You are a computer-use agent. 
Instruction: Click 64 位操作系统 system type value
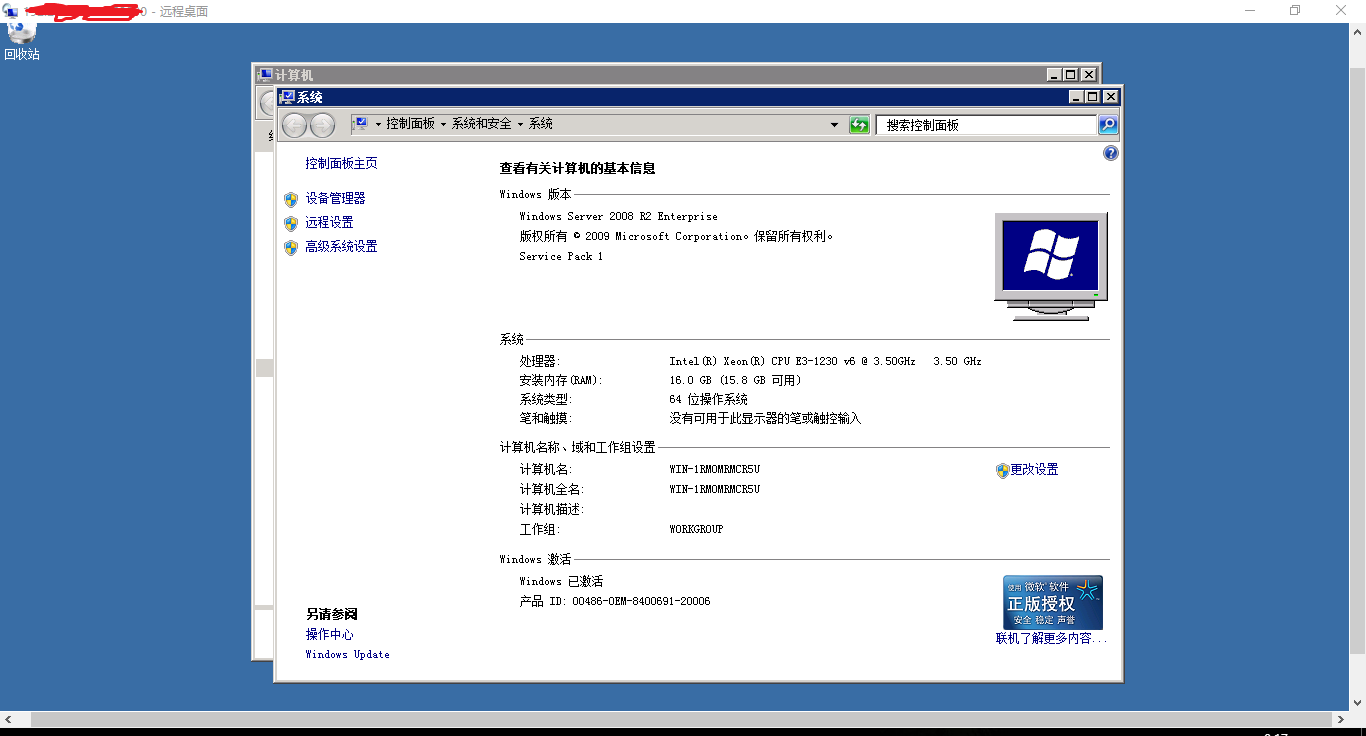tap(708, 400)
